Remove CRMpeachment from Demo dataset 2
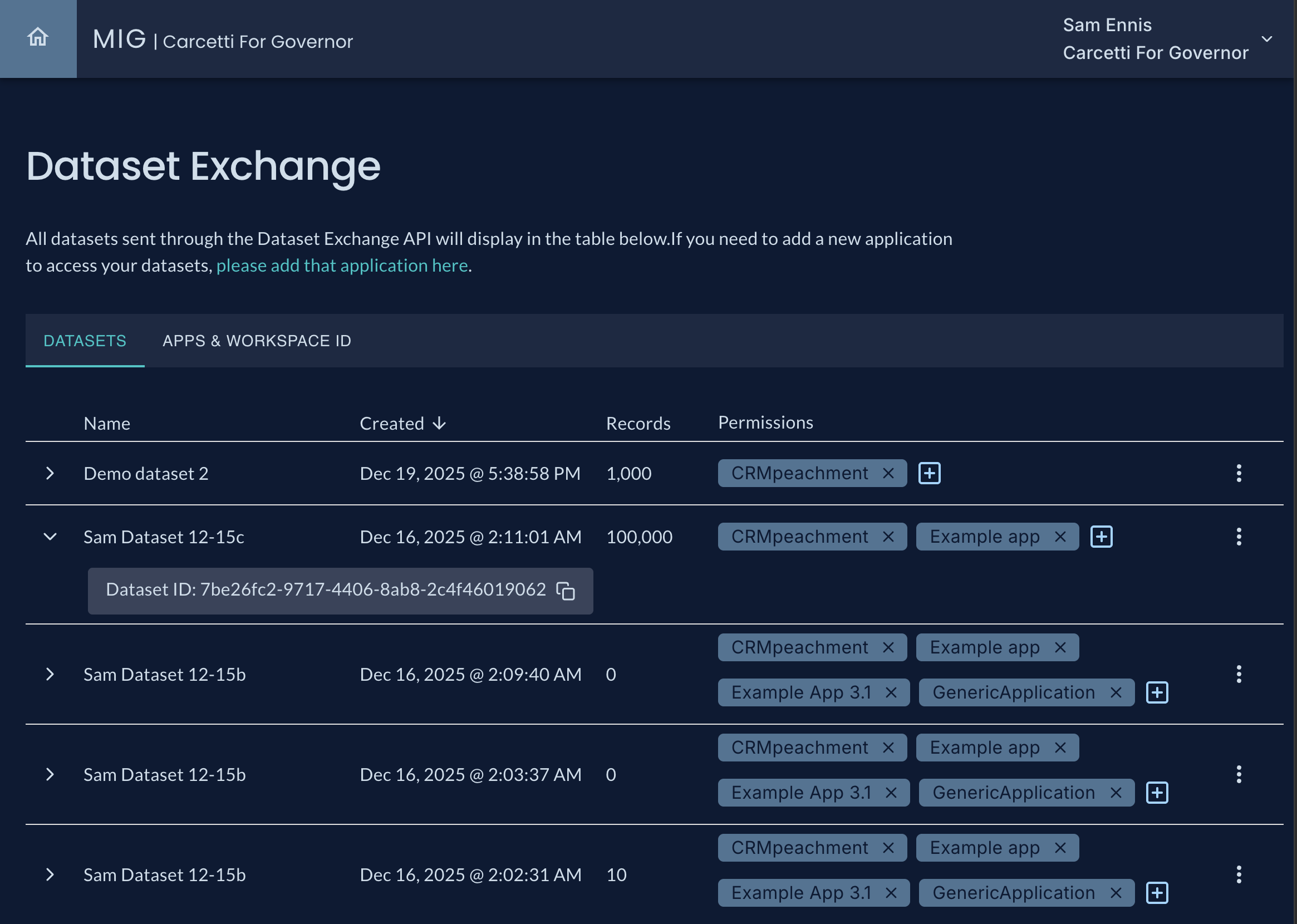Viewport: 1297px width, 924px height. tap(888, 473)
